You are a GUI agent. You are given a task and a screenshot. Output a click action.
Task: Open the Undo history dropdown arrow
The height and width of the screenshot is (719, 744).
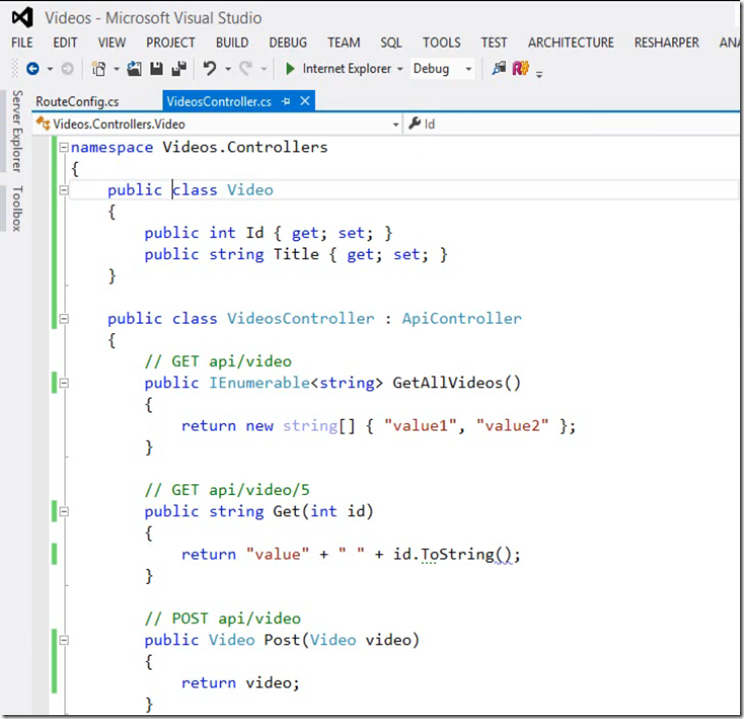[x=228, y=69]
